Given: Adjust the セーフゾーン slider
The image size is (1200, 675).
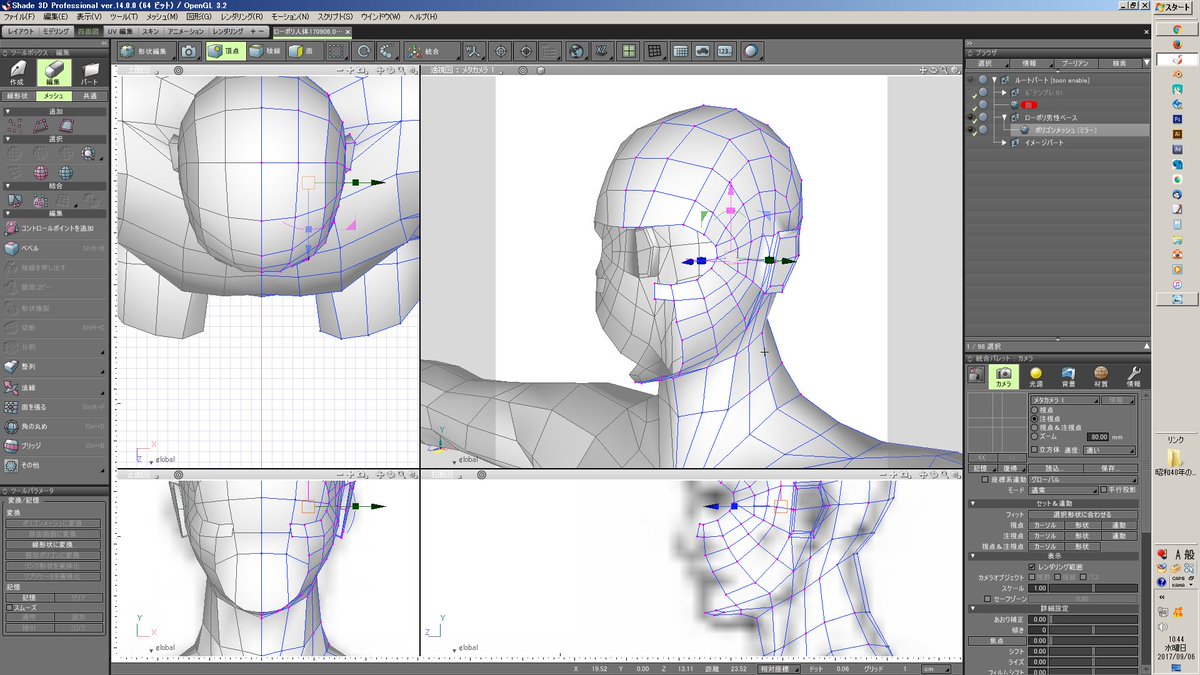Looking at the screenshot, I should [1082, 598].
